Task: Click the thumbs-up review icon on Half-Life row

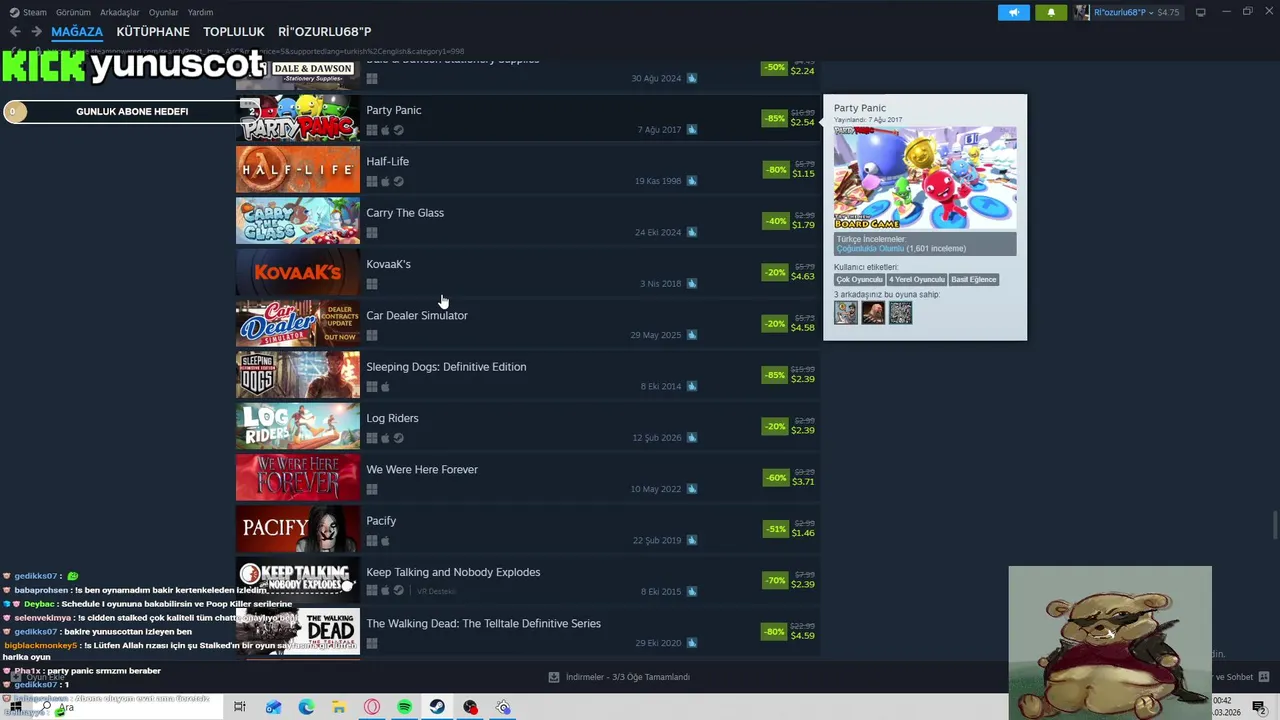Action: (691, 181)
